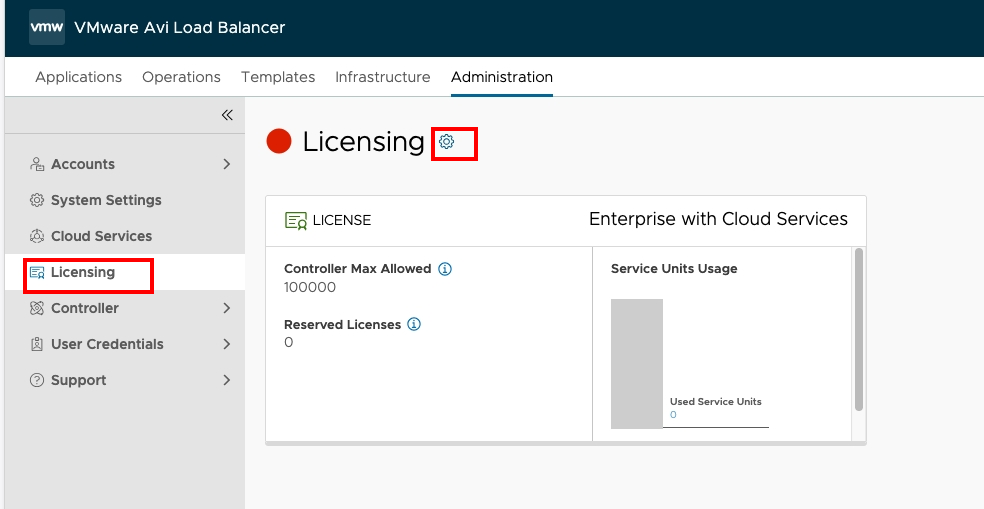Image resolution: width=984 pixels, height=509 pixels.
Task: Expand the Accounts submenu chevron
Action: (x=227, y=164)
